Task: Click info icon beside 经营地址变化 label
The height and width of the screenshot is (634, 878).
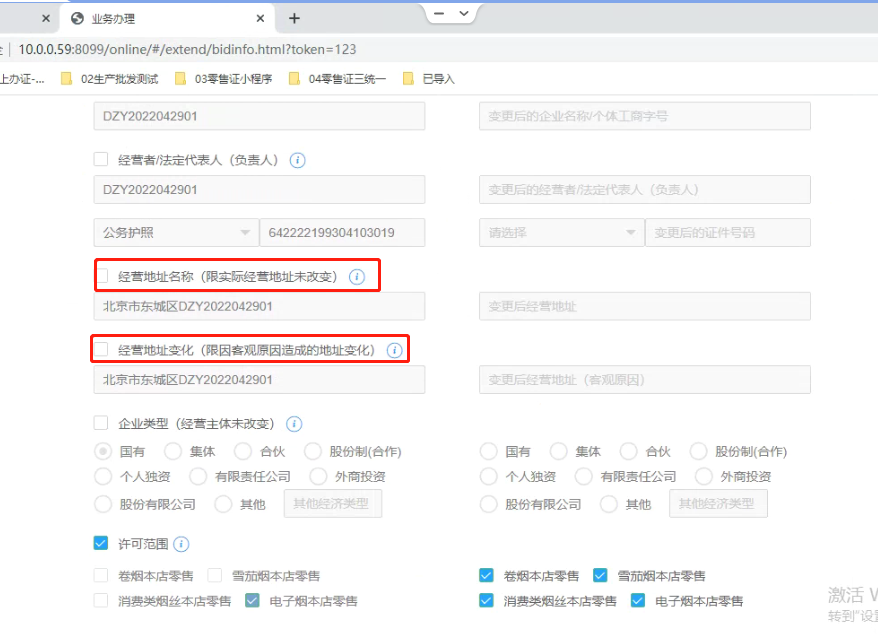Action: coord(395,351)
